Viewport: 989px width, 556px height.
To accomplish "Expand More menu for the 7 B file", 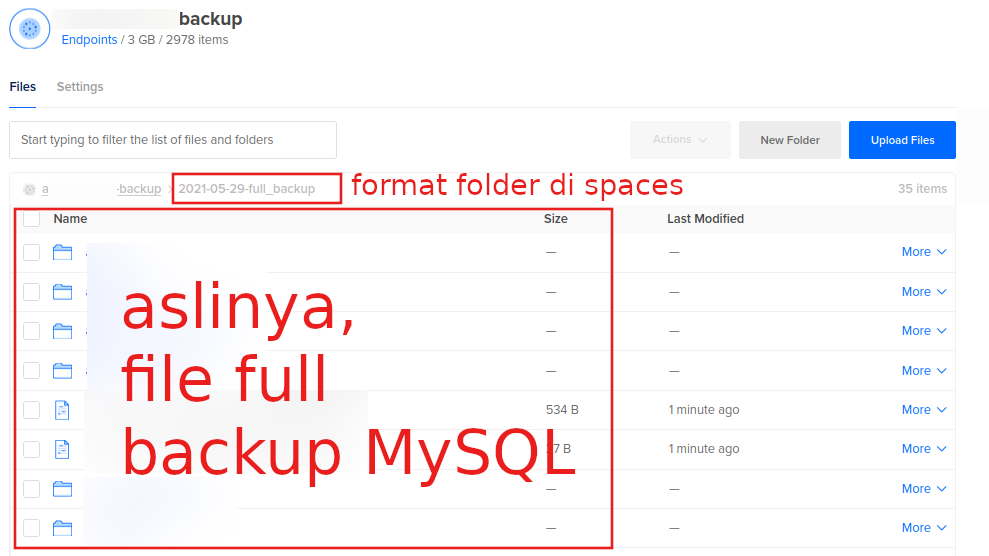I will point(924,449).
